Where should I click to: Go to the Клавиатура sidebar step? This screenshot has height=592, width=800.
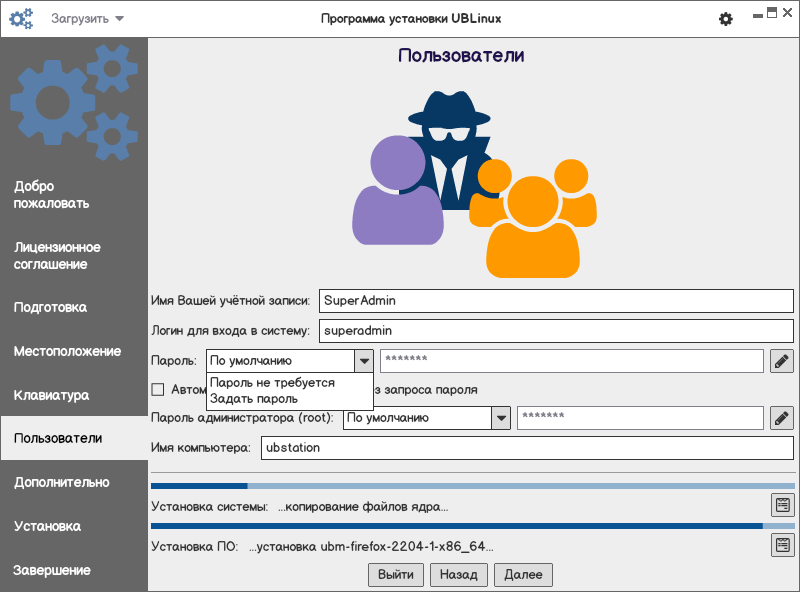[x=52, y=396]
